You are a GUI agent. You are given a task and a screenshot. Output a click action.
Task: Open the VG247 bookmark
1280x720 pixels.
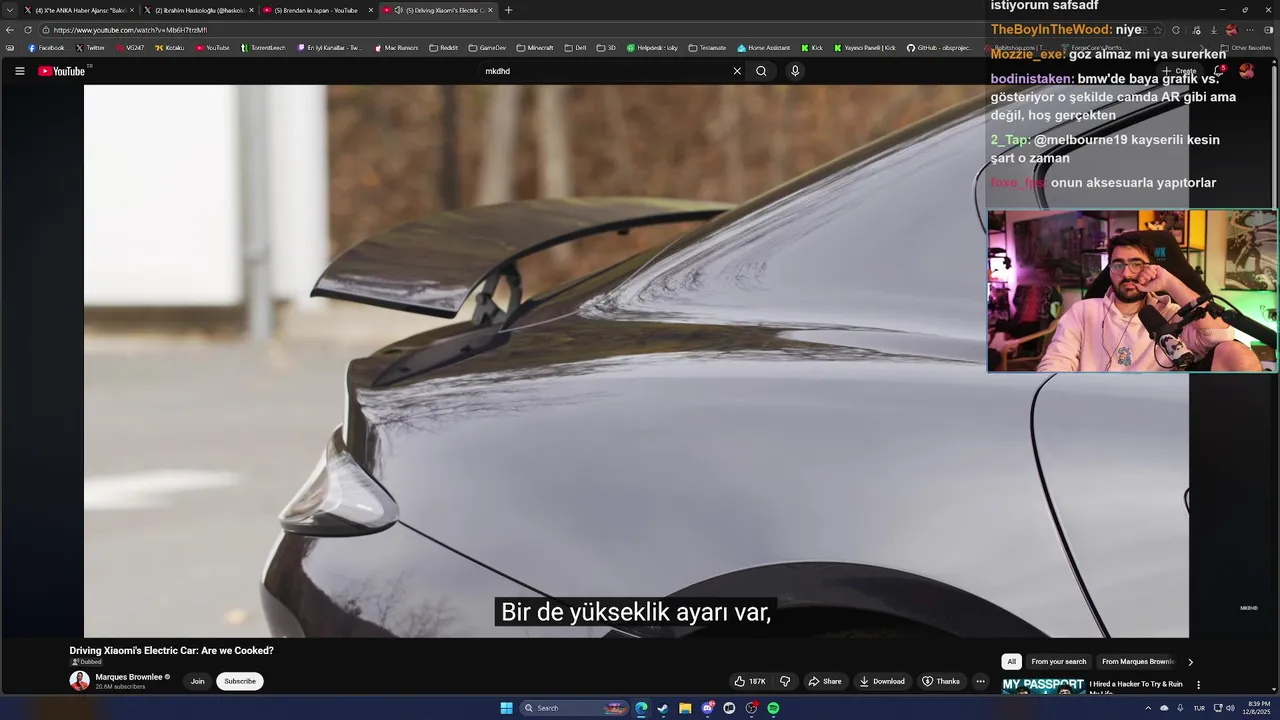(x=129, y=48)
